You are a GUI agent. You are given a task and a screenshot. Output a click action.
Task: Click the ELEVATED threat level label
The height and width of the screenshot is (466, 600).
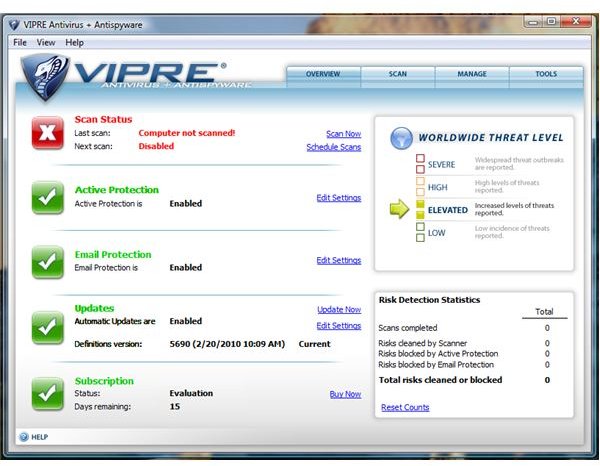(448, 210)
